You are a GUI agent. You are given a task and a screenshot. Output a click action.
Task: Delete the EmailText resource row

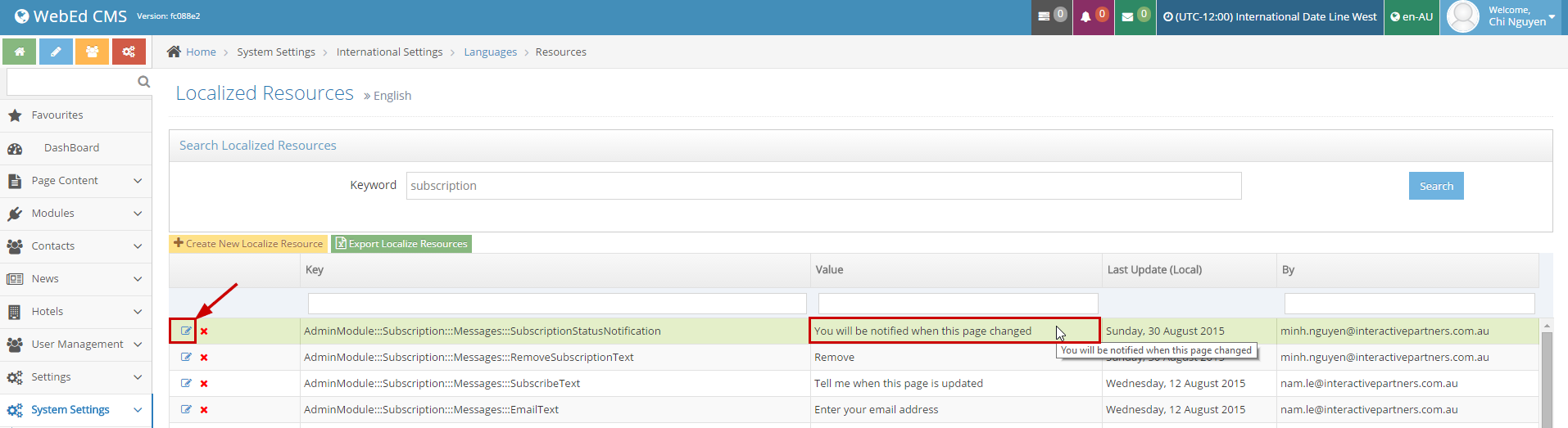point(204,410)
